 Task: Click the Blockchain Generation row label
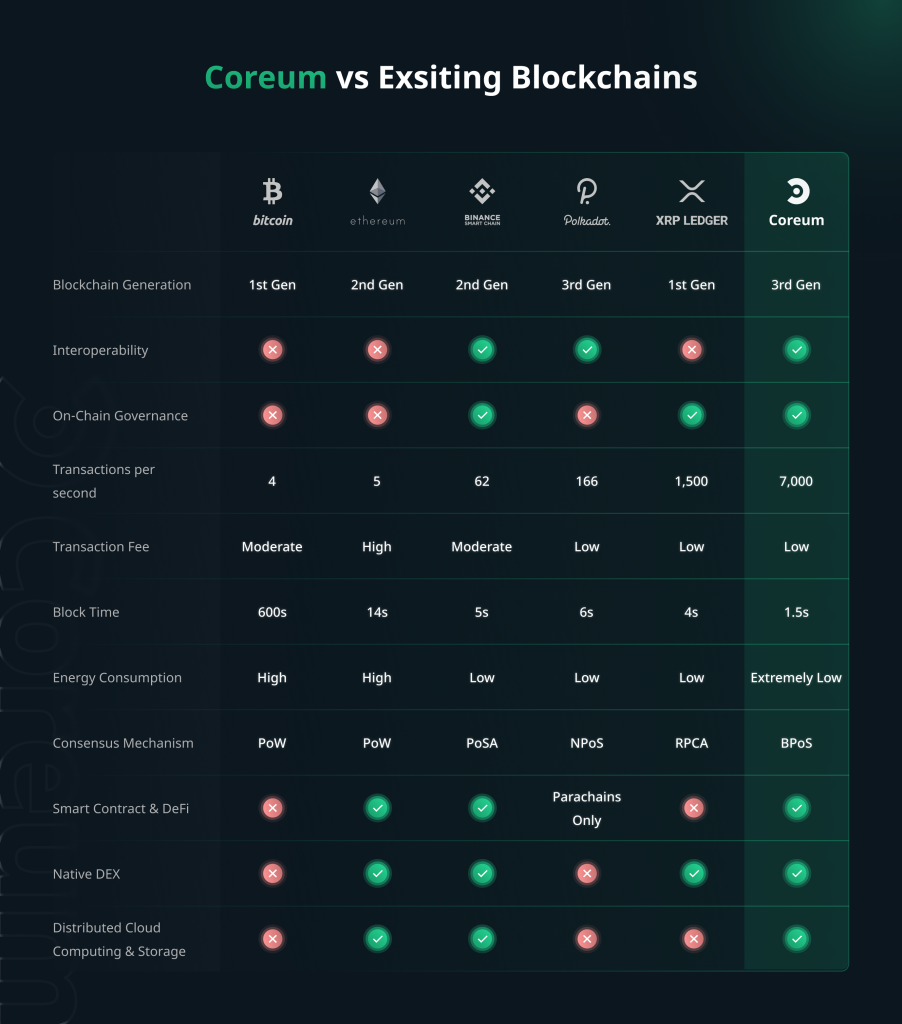122,285
